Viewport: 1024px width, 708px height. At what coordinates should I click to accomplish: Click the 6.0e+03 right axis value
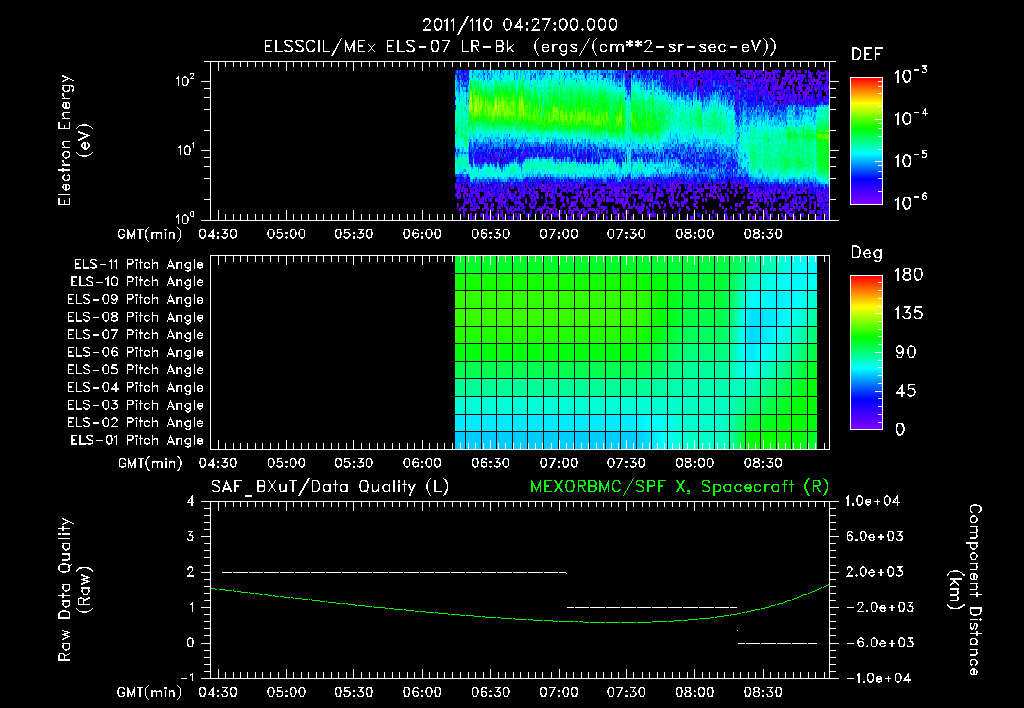pyautogui.click(x=874, y=537)
